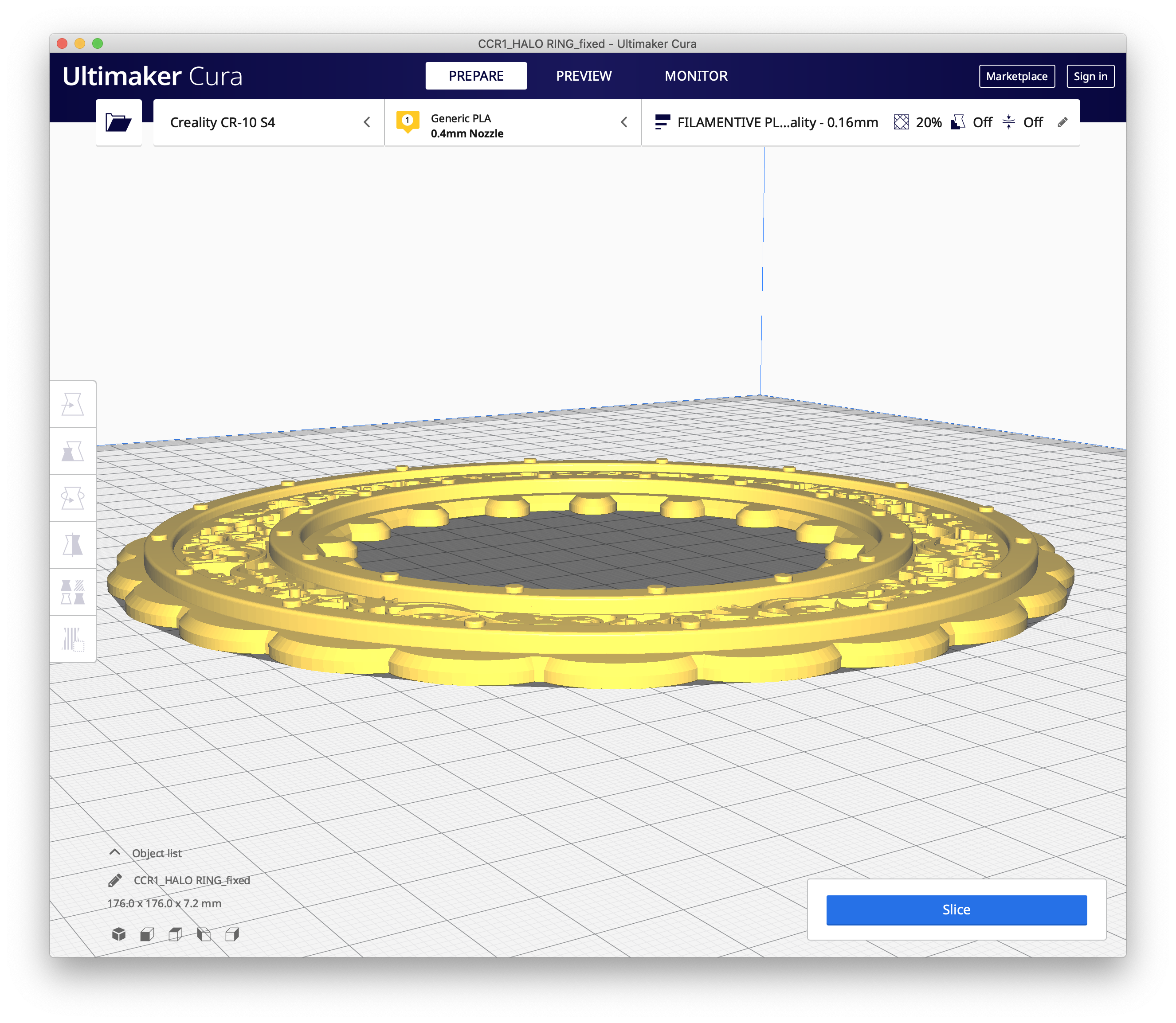1176x1023 pixels.
Task: Start slicing with the Slice button
Action: click(956, 910)
